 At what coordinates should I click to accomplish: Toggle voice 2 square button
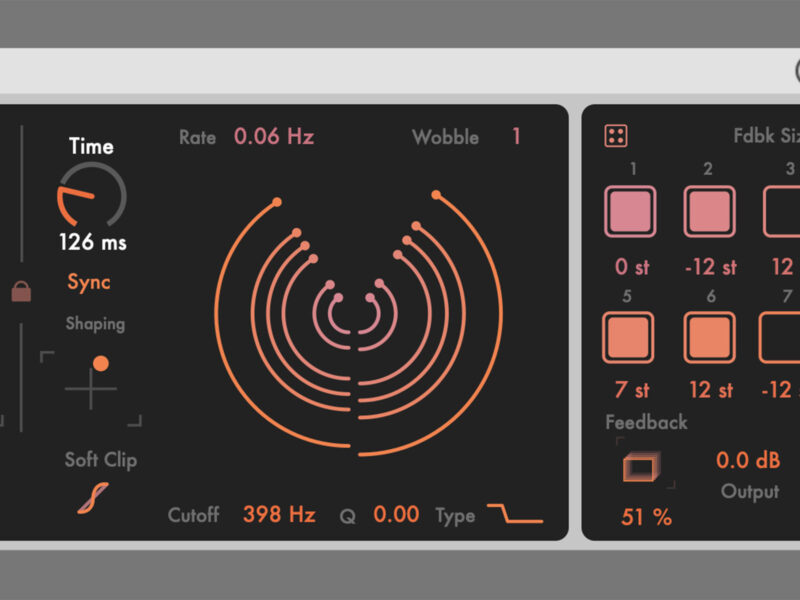click(x=710, y=211)
